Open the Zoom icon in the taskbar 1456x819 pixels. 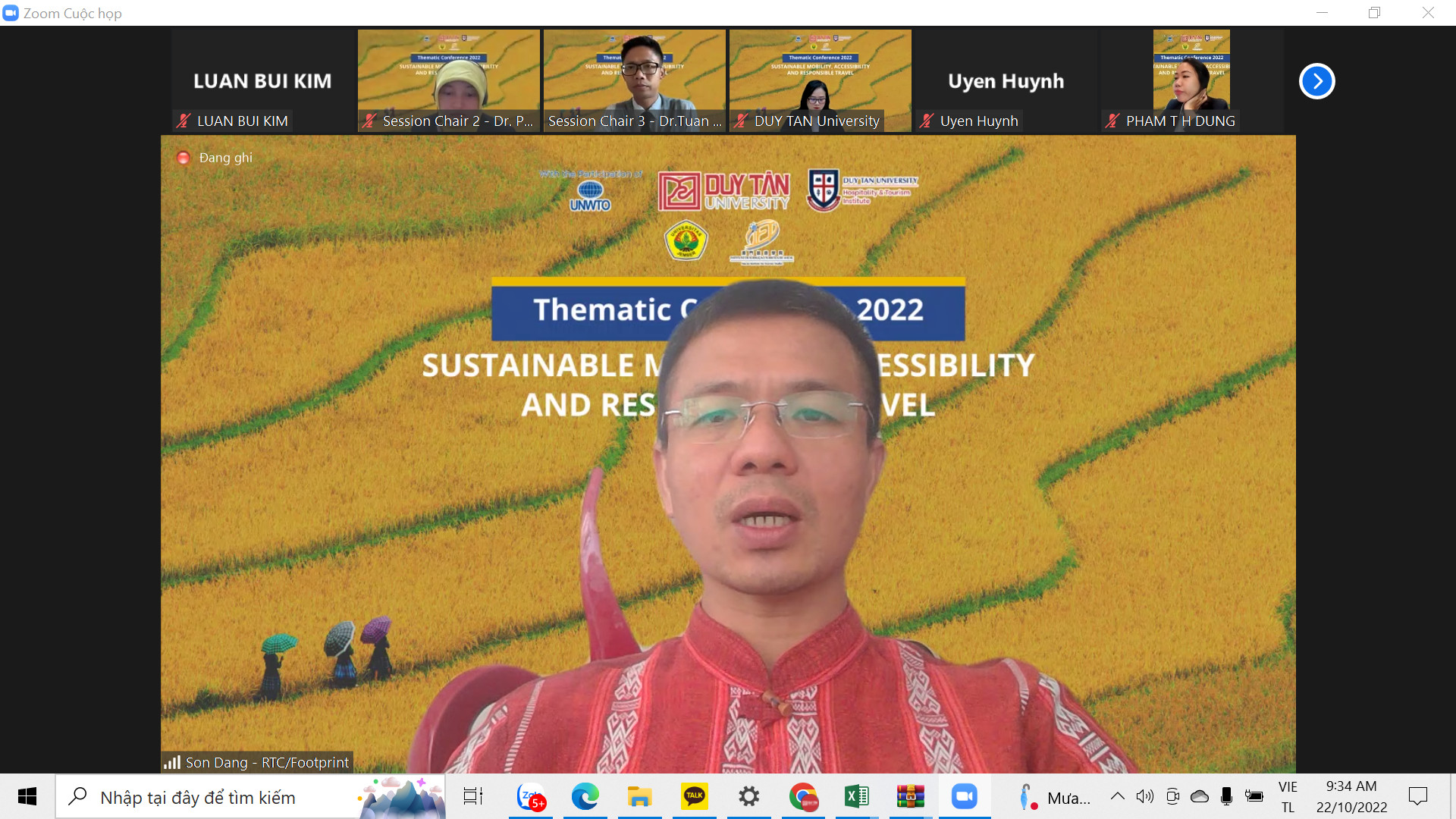964,796
